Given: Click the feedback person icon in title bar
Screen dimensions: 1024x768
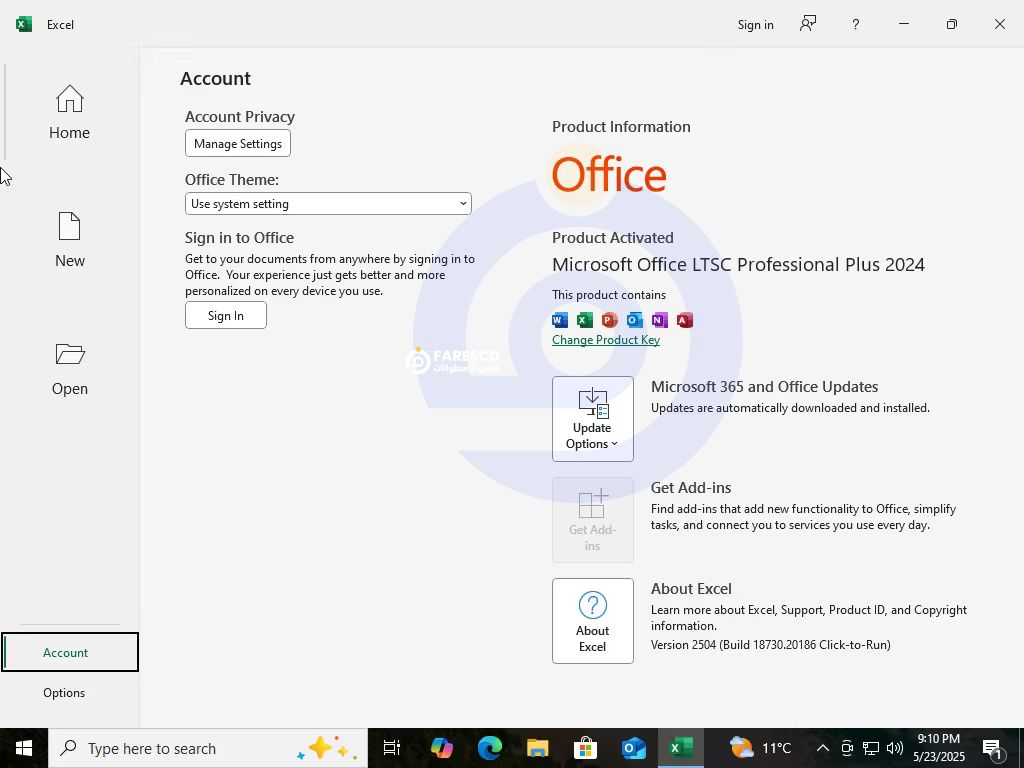Looking at the screenshot, I should pyautogui.click(x=808, y=24).
